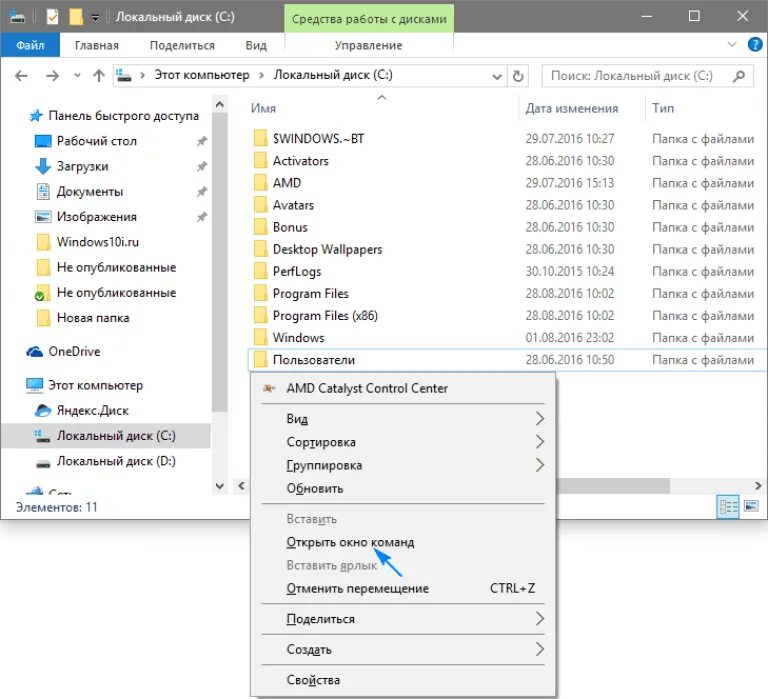
Task: Open the quick access toolbar customize arrow
Action: tap(96, 18)
